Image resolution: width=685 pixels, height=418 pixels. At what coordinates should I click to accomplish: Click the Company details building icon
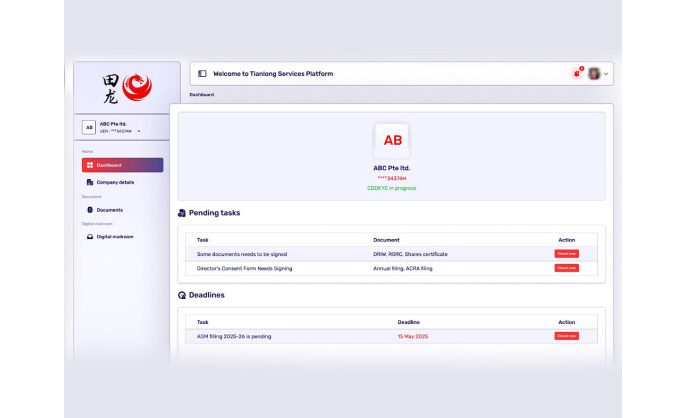[x=90, y=182]
